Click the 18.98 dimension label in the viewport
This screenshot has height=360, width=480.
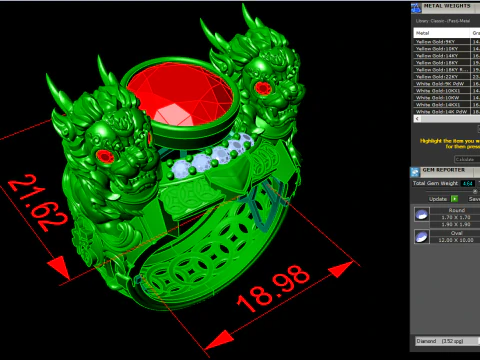tap(273, 288)
